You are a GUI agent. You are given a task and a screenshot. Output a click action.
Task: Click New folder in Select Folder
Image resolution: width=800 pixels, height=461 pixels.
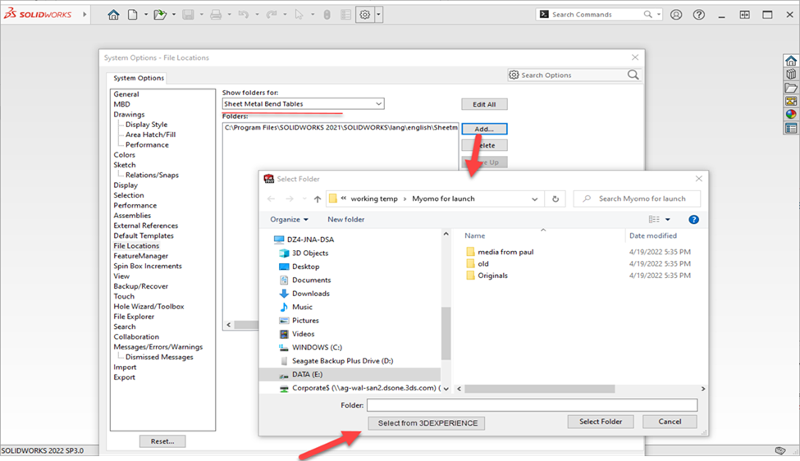pos(346,219)
